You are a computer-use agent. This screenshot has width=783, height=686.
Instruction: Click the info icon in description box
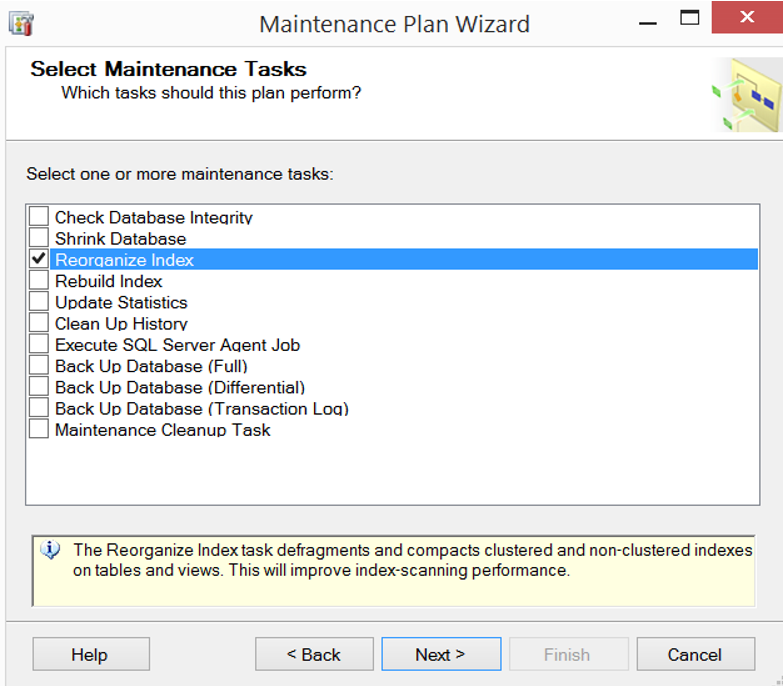[50, 550]
